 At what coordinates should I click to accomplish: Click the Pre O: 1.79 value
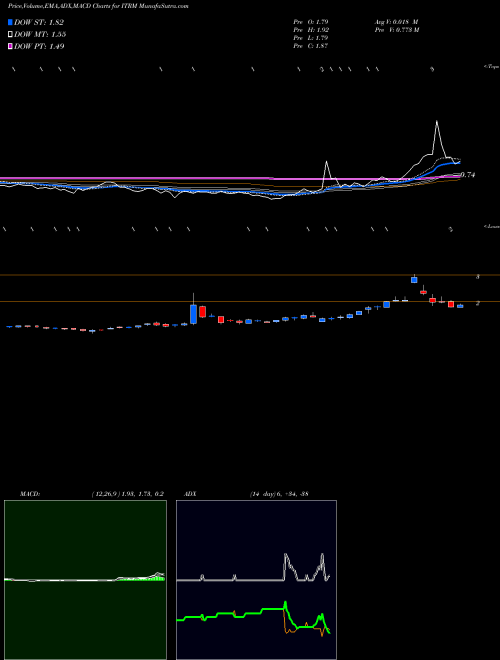pyautogui.click(x=311, y=21)
